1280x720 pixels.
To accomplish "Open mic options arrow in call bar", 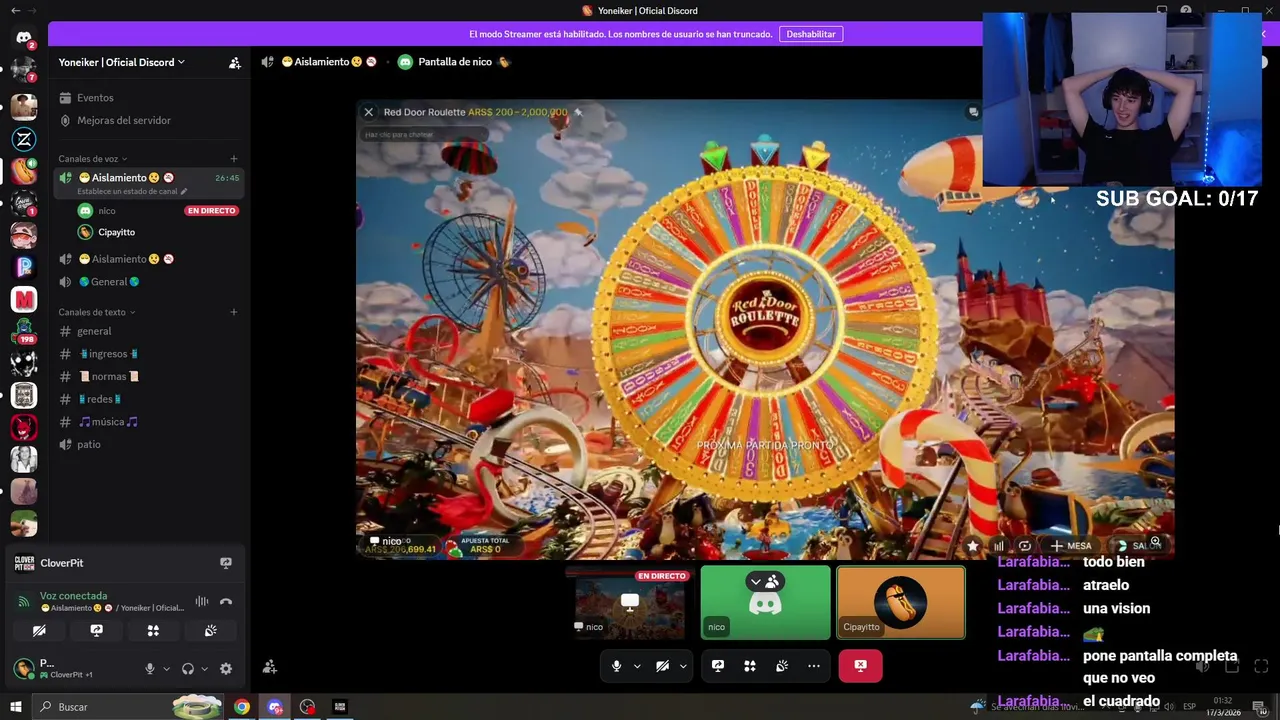I will coord(636,666).
